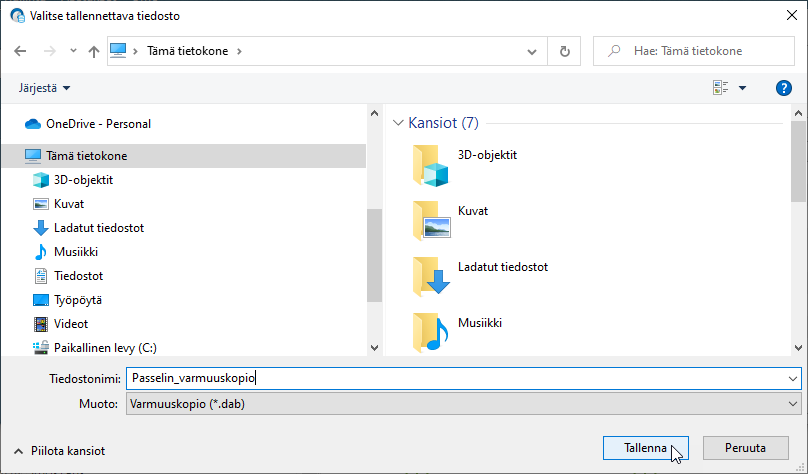
Task: Open the recent locations dropdown arrow
Action: [x=73, y=51]
